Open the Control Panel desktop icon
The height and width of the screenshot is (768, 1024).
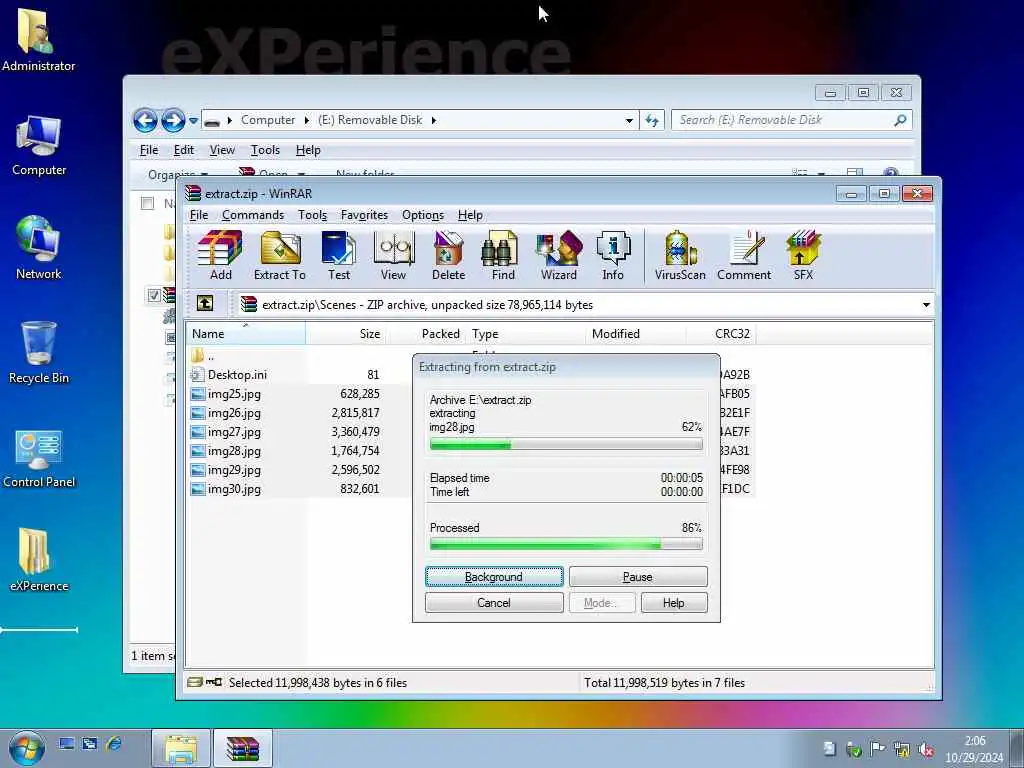coord(39,458)
